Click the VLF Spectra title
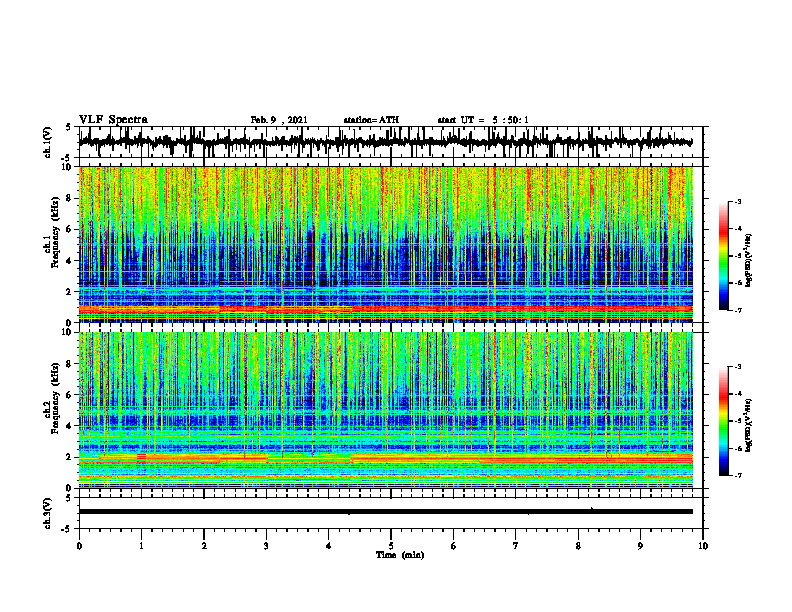 tap(113, 120)
